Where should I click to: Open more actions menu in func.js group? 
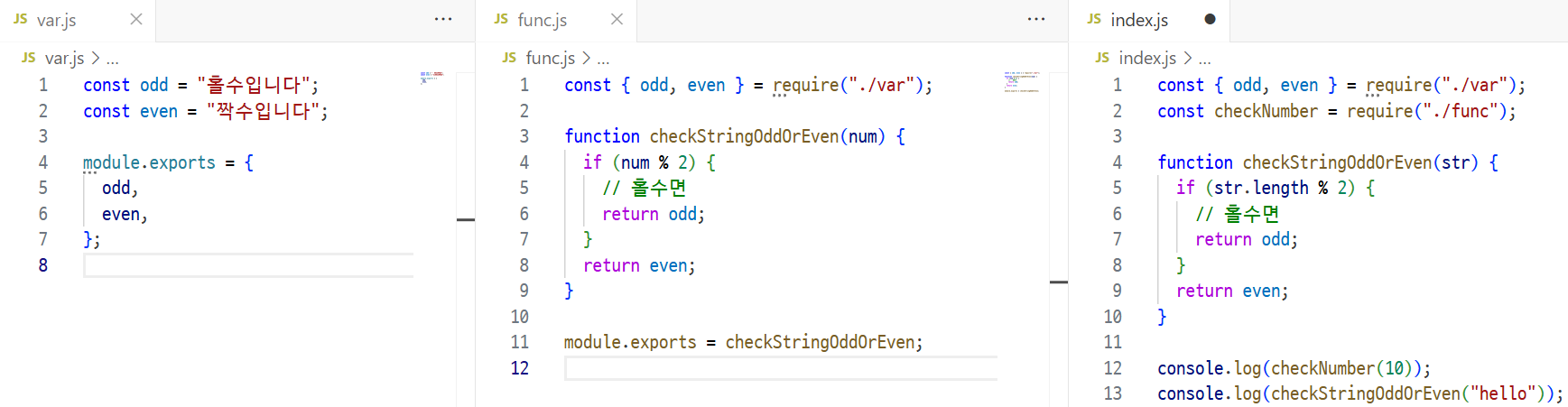[x=1036, y=19]
